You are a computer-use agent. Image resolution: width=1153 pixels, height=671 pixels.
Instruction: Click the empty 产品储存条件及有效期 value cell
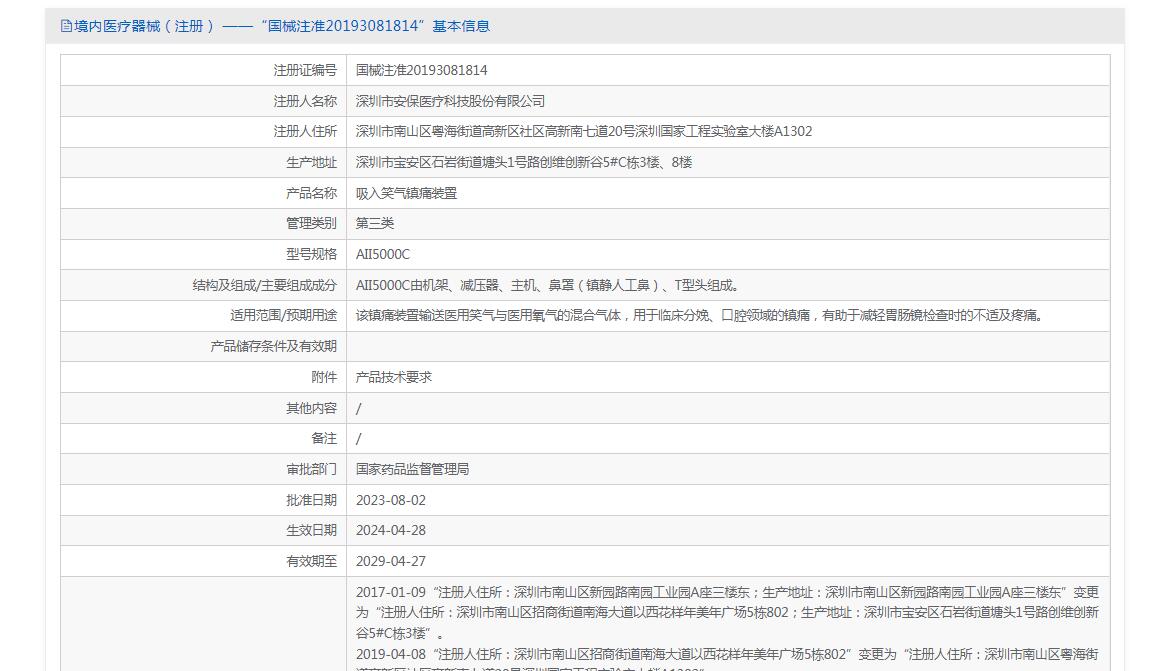tap(727, 346)
